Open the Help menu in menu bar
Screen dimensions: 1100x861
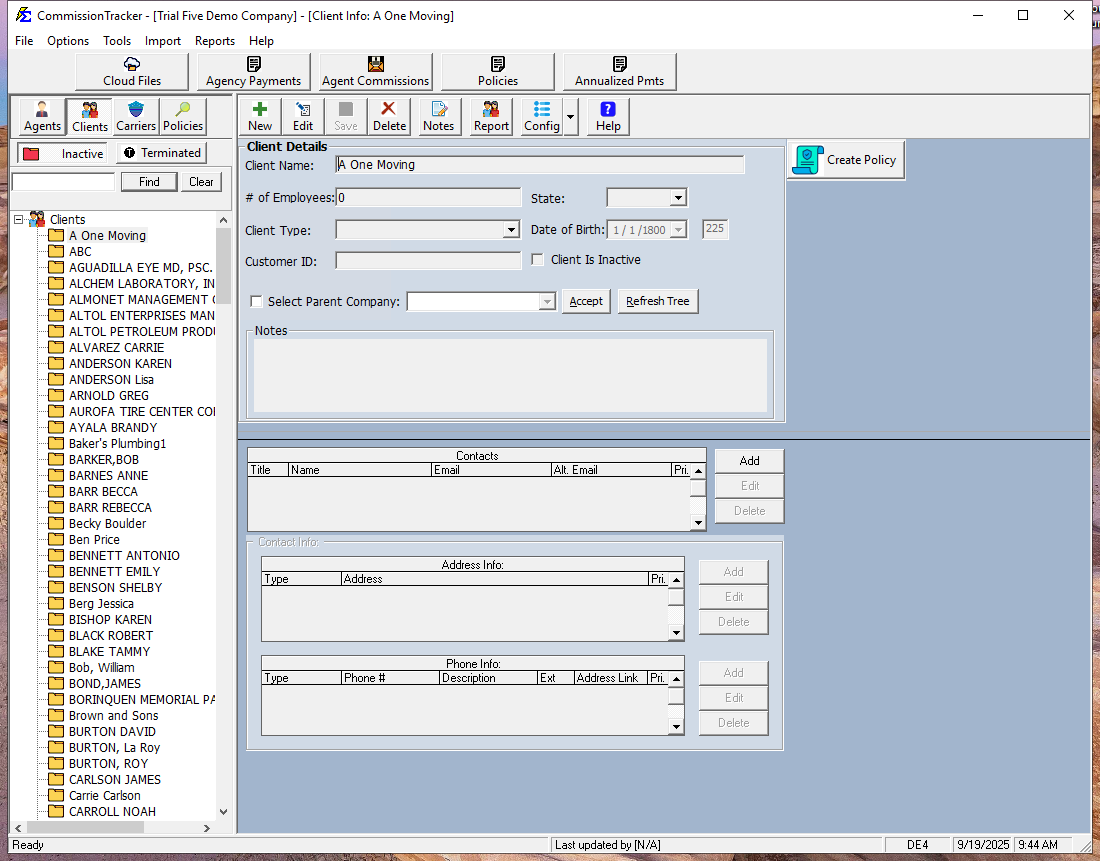click(x=261, y=41)
